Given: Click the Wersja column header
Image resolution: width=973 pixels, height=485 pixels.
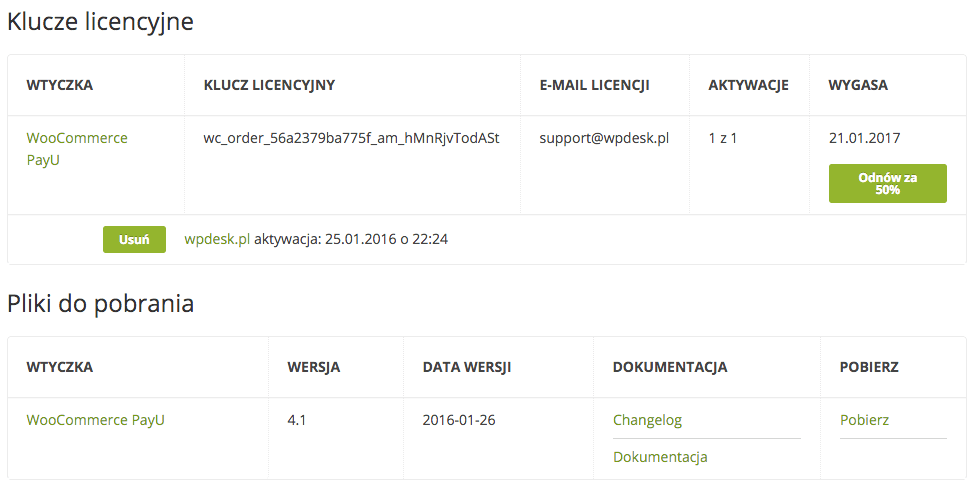Looking at the screenshot, I should point(313,367).
